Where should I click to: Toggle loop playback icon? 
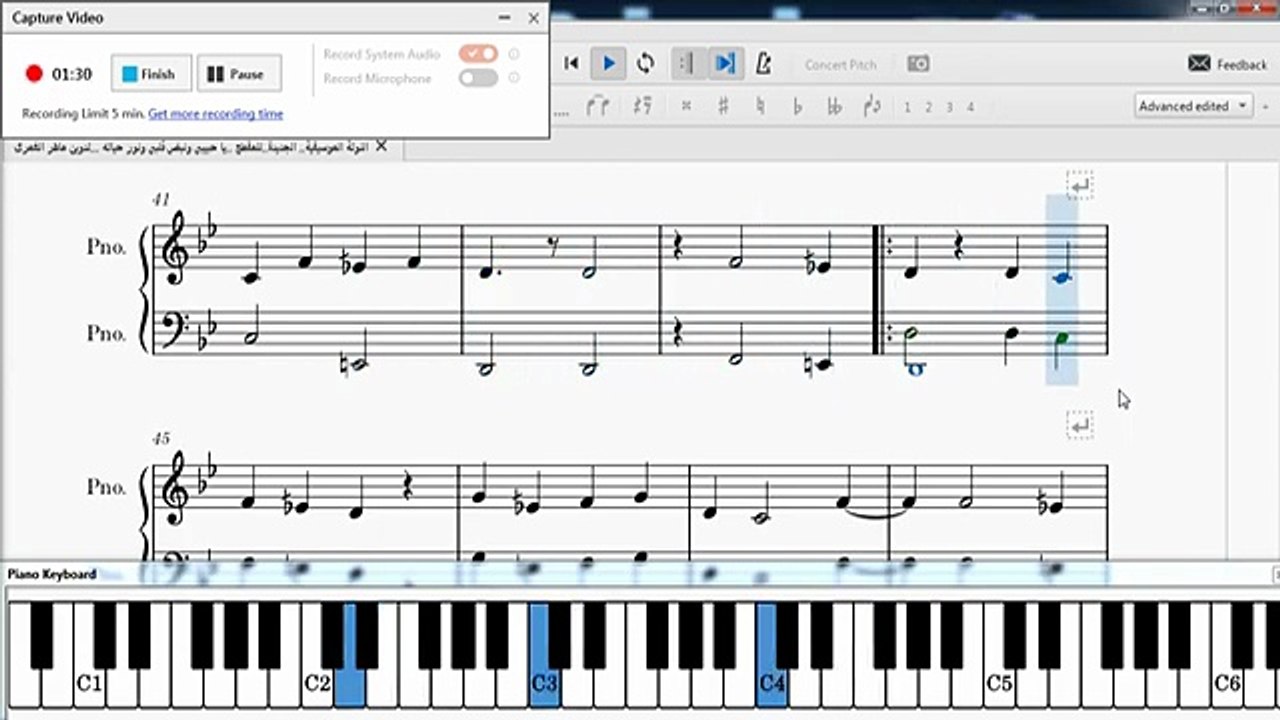coord(646,64)
